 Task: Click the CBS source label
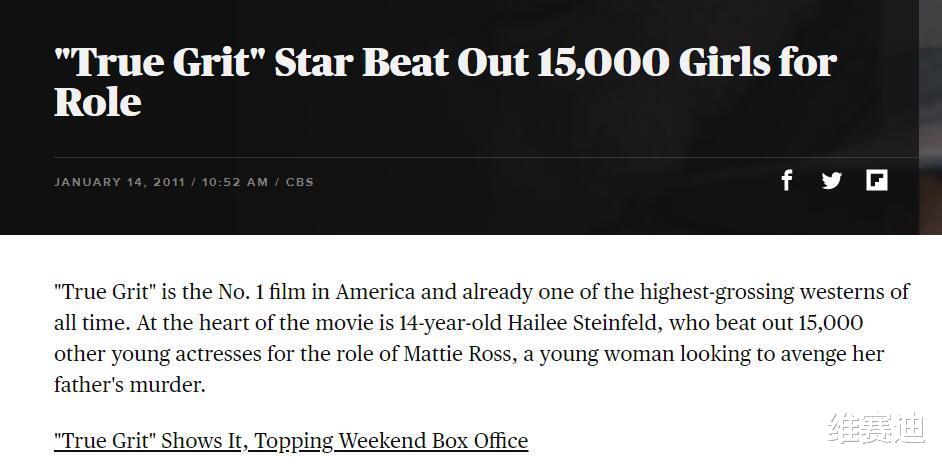pyautogui.click(x=300, y=182)
